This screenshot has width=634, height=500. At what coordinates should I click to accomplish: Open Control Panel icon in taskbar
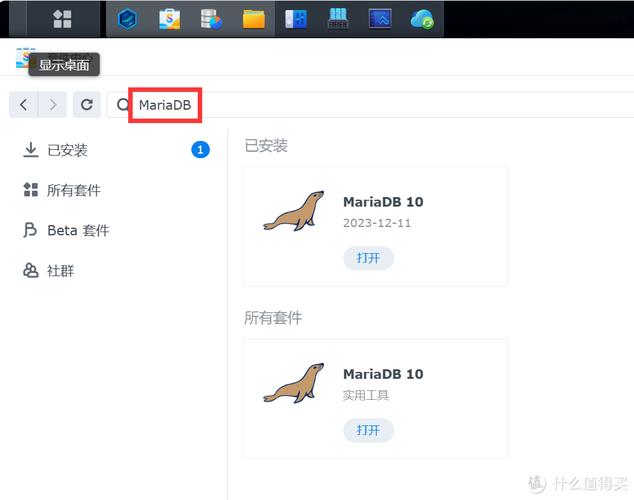[x=296, y=19]
